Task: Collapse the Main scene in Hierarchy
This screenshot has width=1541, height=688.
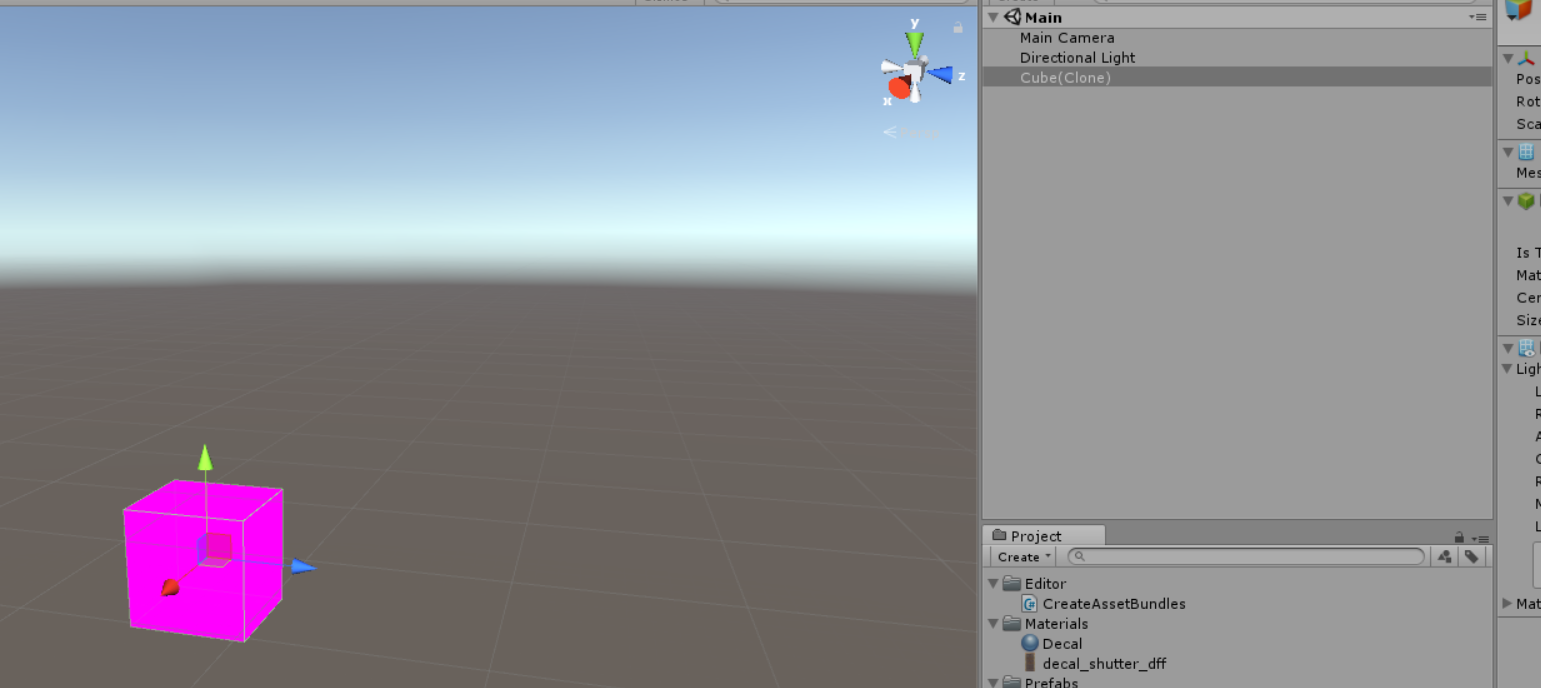Action: 993,17
